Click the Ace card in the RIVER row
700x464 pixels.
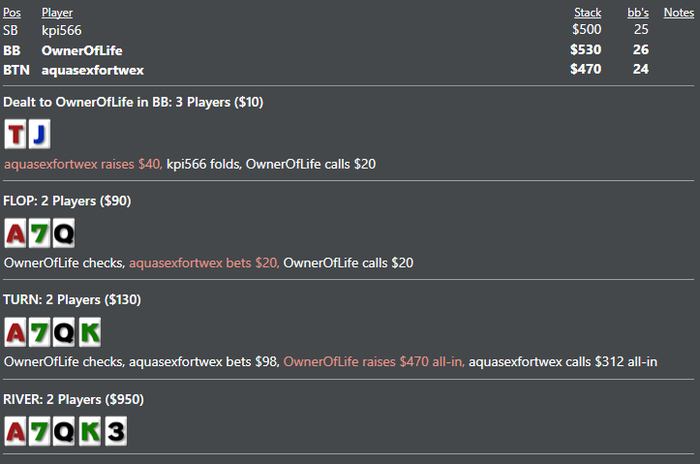click(x=15, y=431)
